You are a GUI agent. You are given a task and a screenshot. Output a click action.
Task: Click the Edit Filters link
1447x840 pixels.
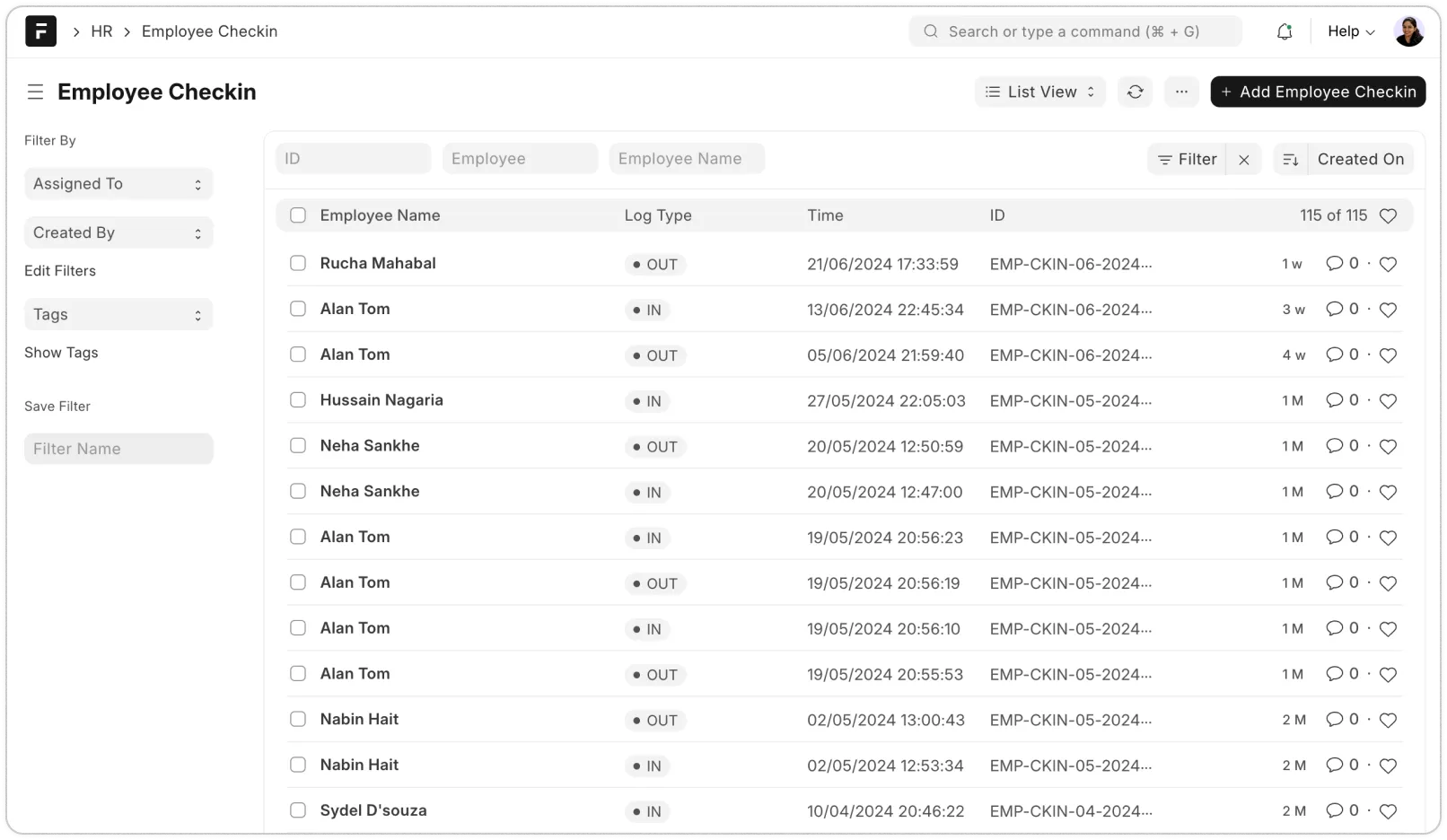point(60,271)
